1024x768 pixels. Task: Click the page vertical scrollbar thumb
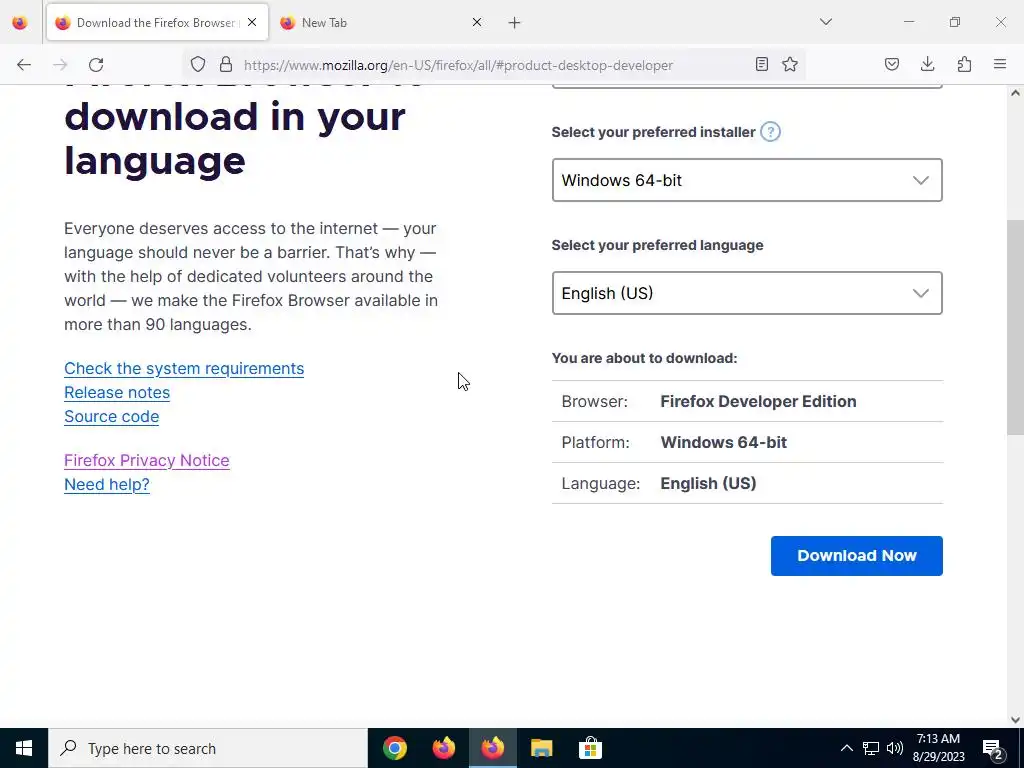tap(1015, 327)
